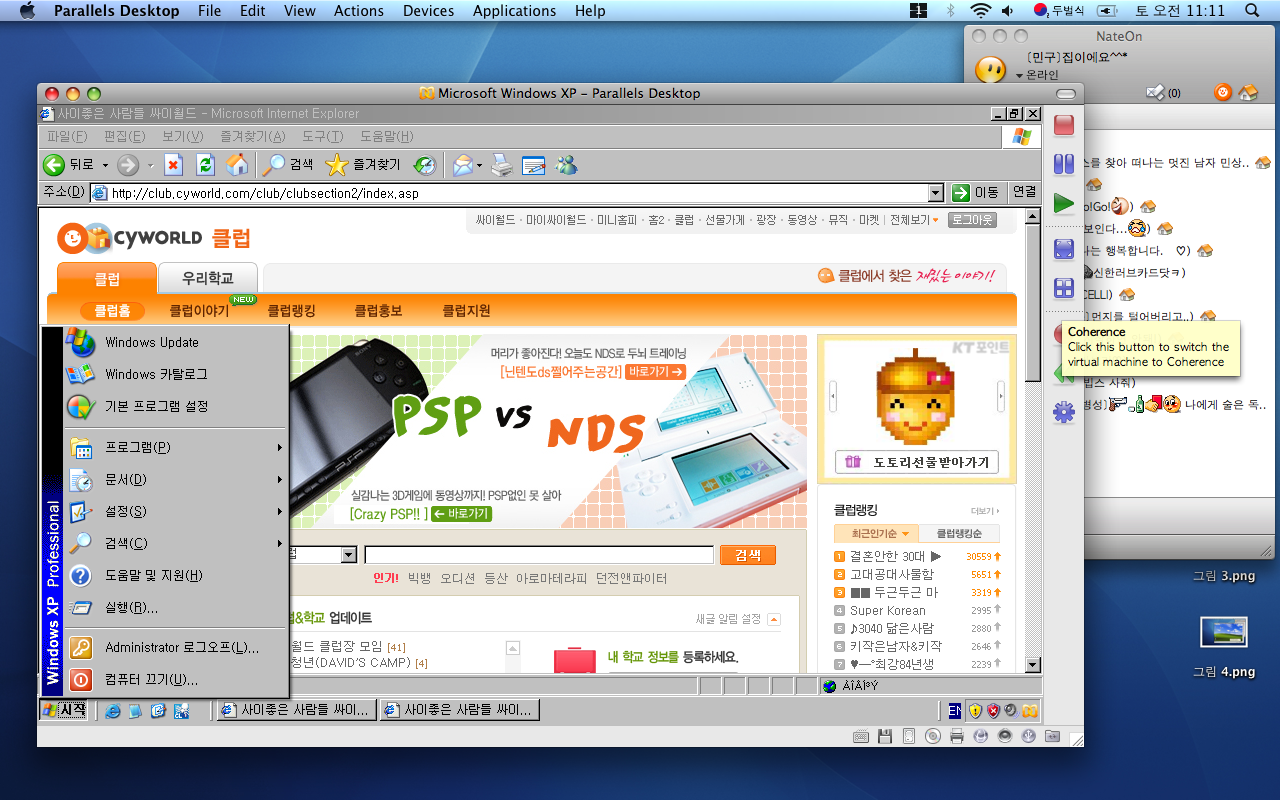
Task: Select Windows Update in Start menu
Action: click(x=176, y=342)
